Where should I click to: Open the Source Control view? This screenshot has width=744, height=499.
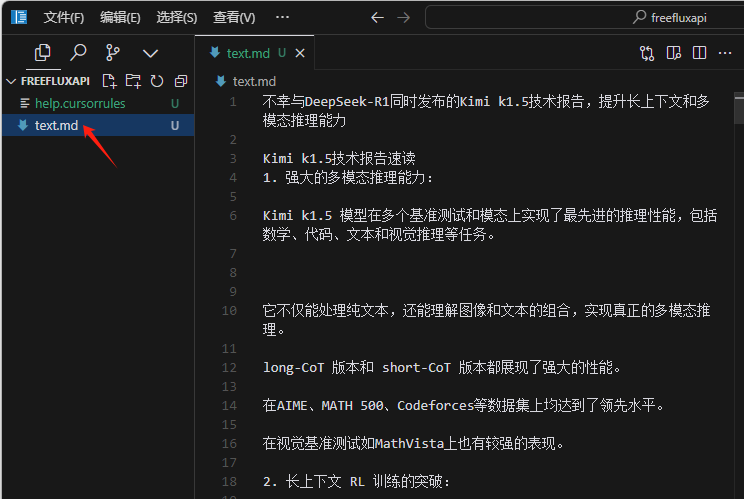(x=112, y=53)
